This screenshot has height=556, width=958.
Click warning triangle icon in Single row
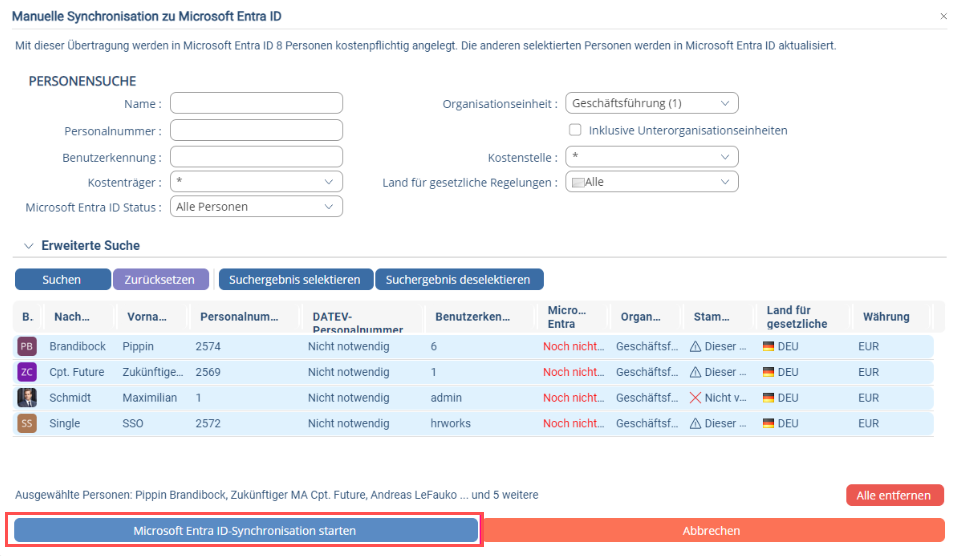point(695,423)
